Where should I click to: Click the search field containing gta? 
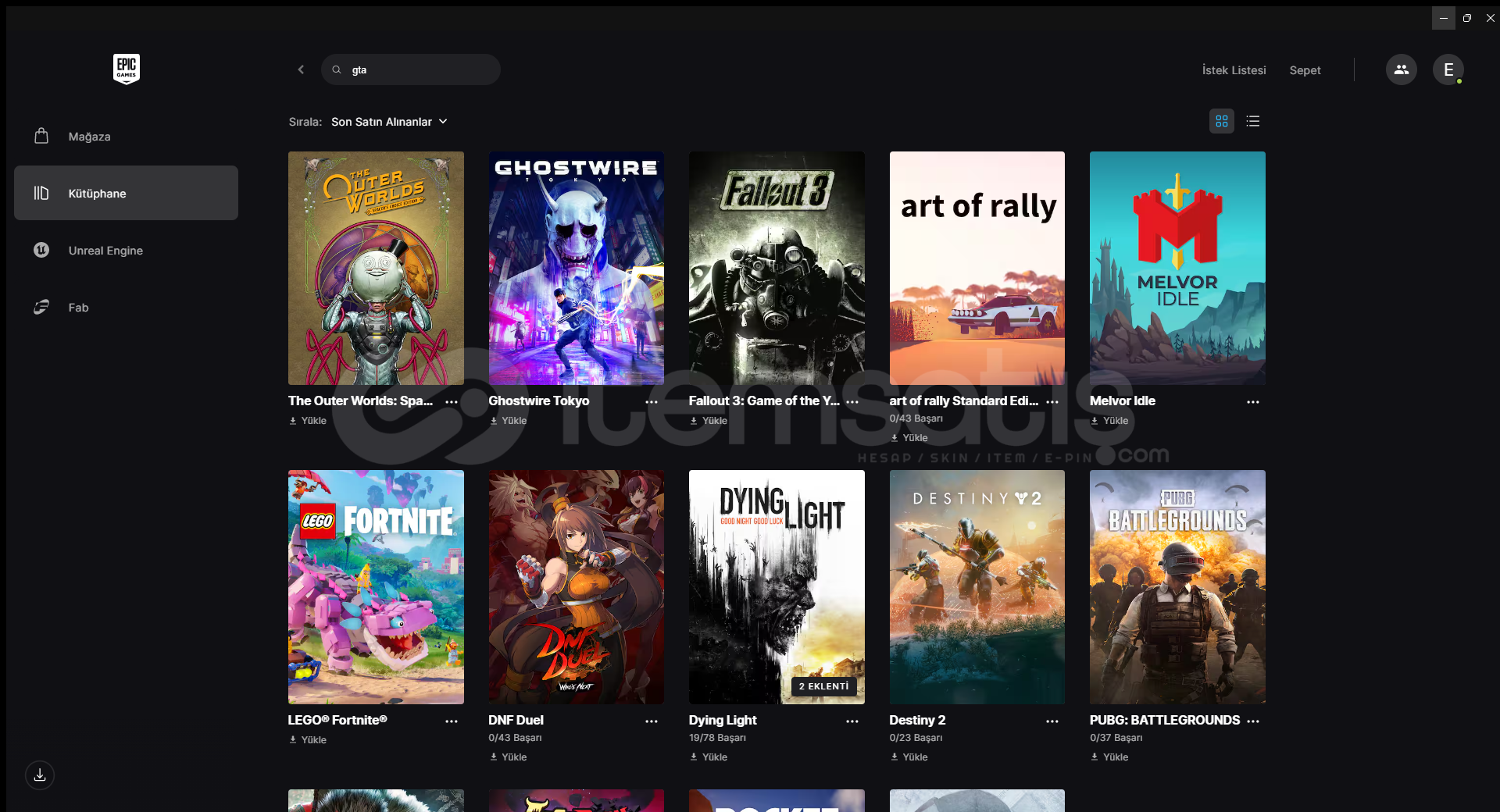pyautogui.click(x=411, y=69)
